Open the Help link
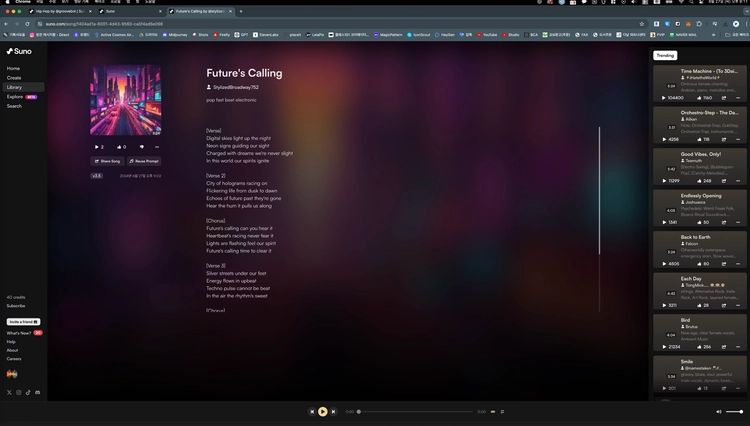 [11, 342]
